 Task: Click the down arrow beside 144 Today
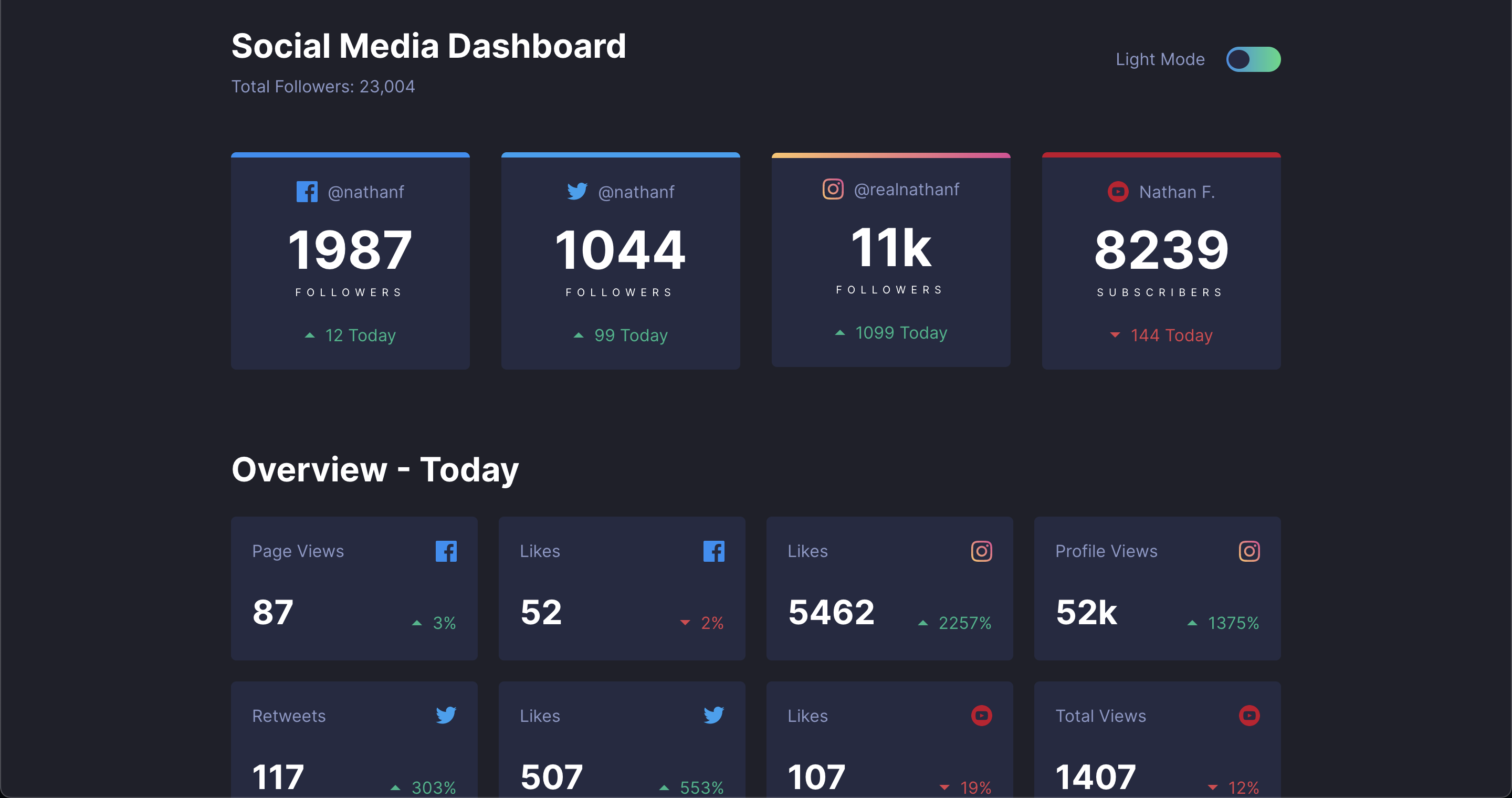(1115, 335)
